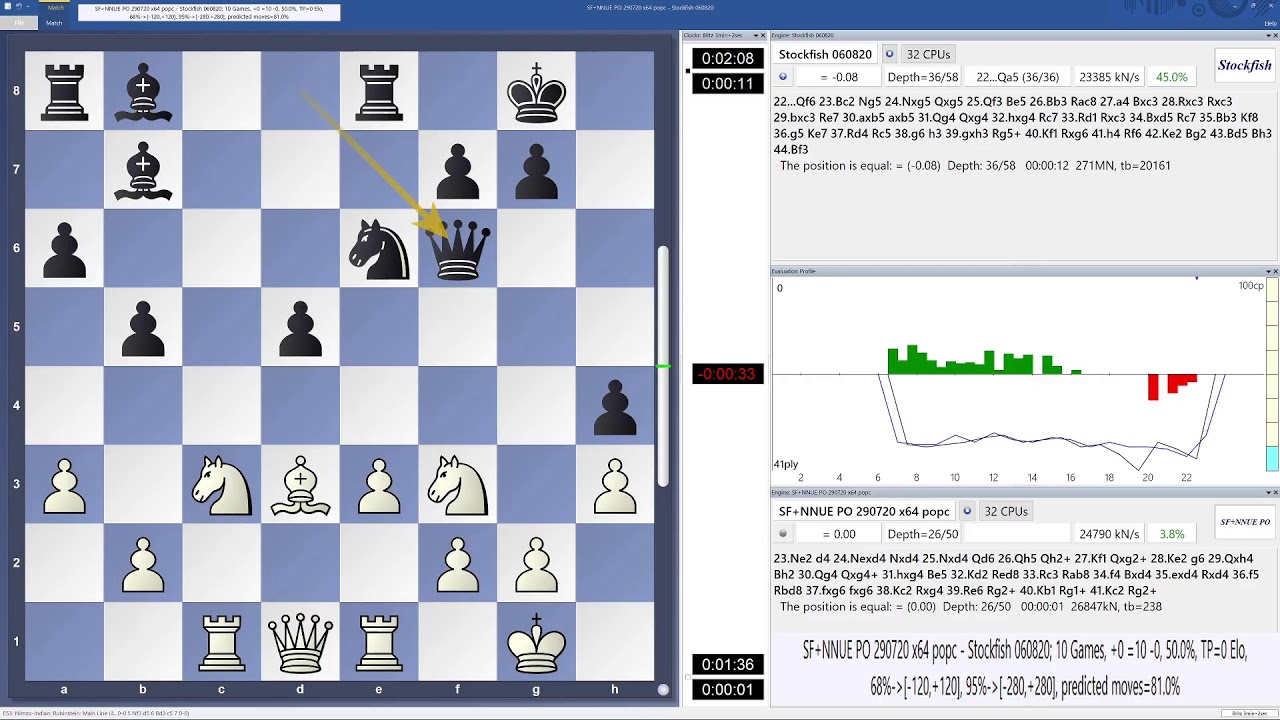
Task: Click the 24790 kN/s speed value
Action: (1109, 534)
